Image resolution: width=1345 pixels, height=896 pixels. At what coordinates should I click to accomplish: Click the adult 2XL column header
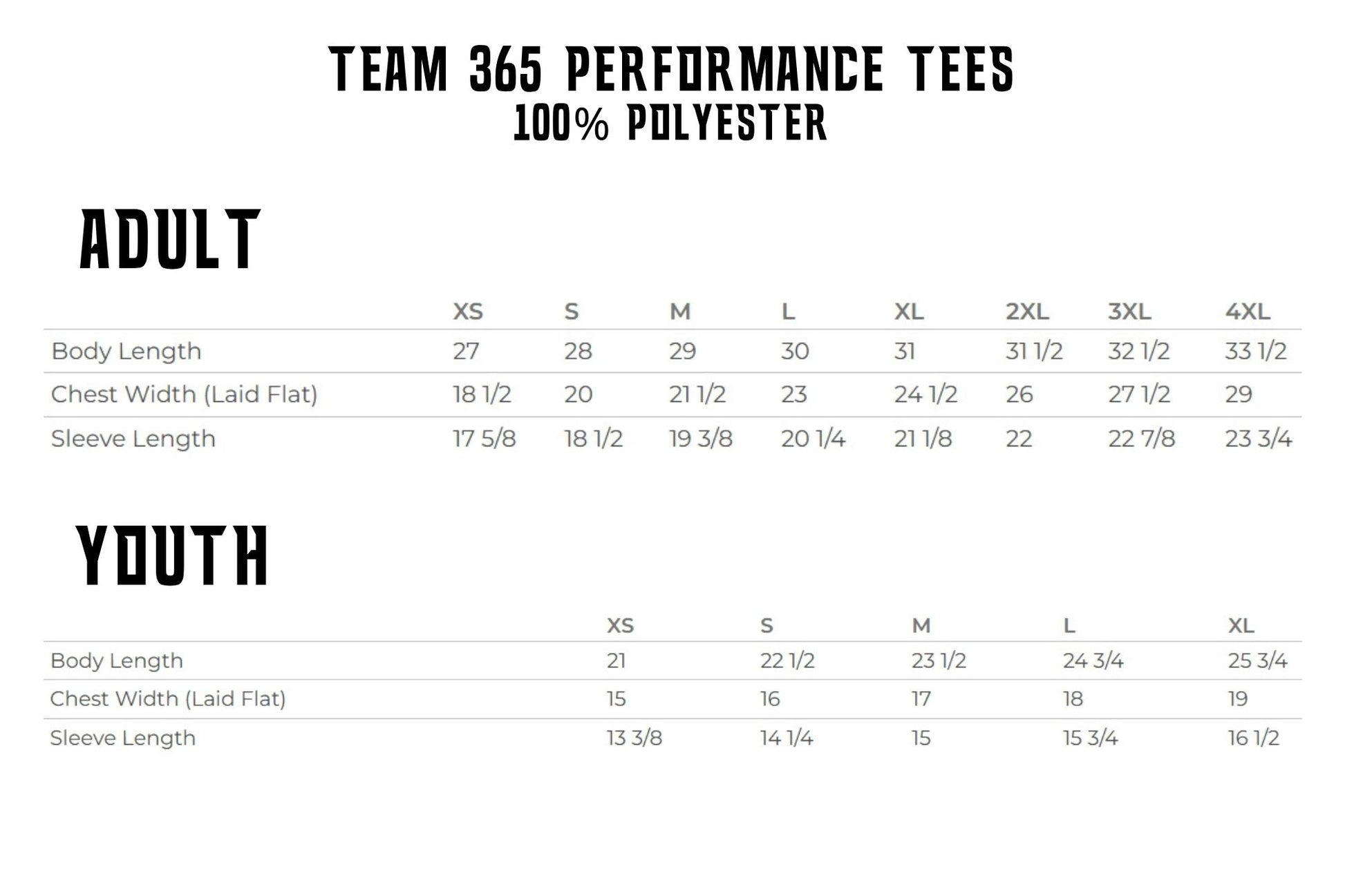click(1027, 312)
